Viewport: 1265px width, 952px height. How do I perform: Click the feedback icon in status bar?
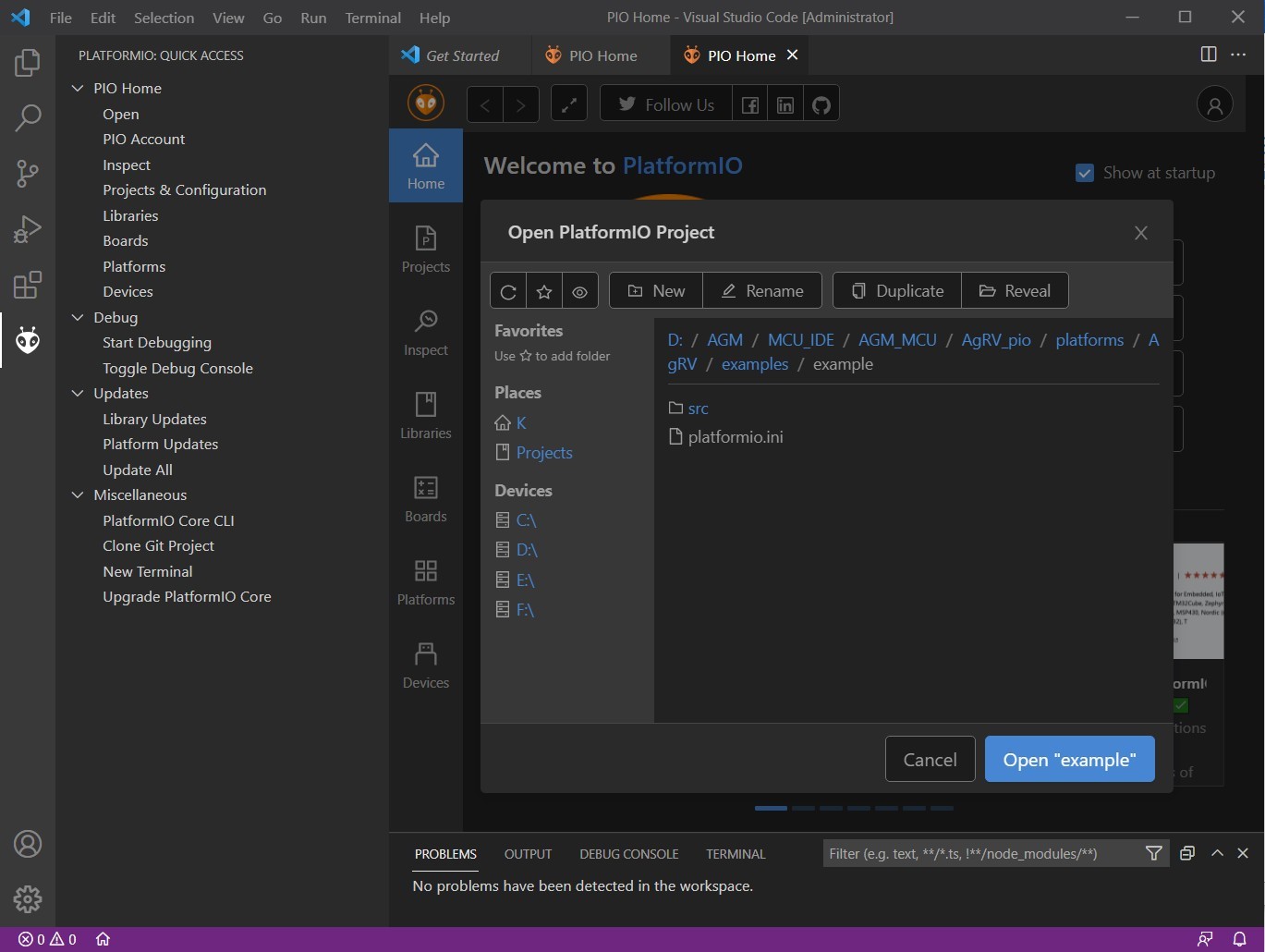pyautogui.click(x=1205, y=939)
